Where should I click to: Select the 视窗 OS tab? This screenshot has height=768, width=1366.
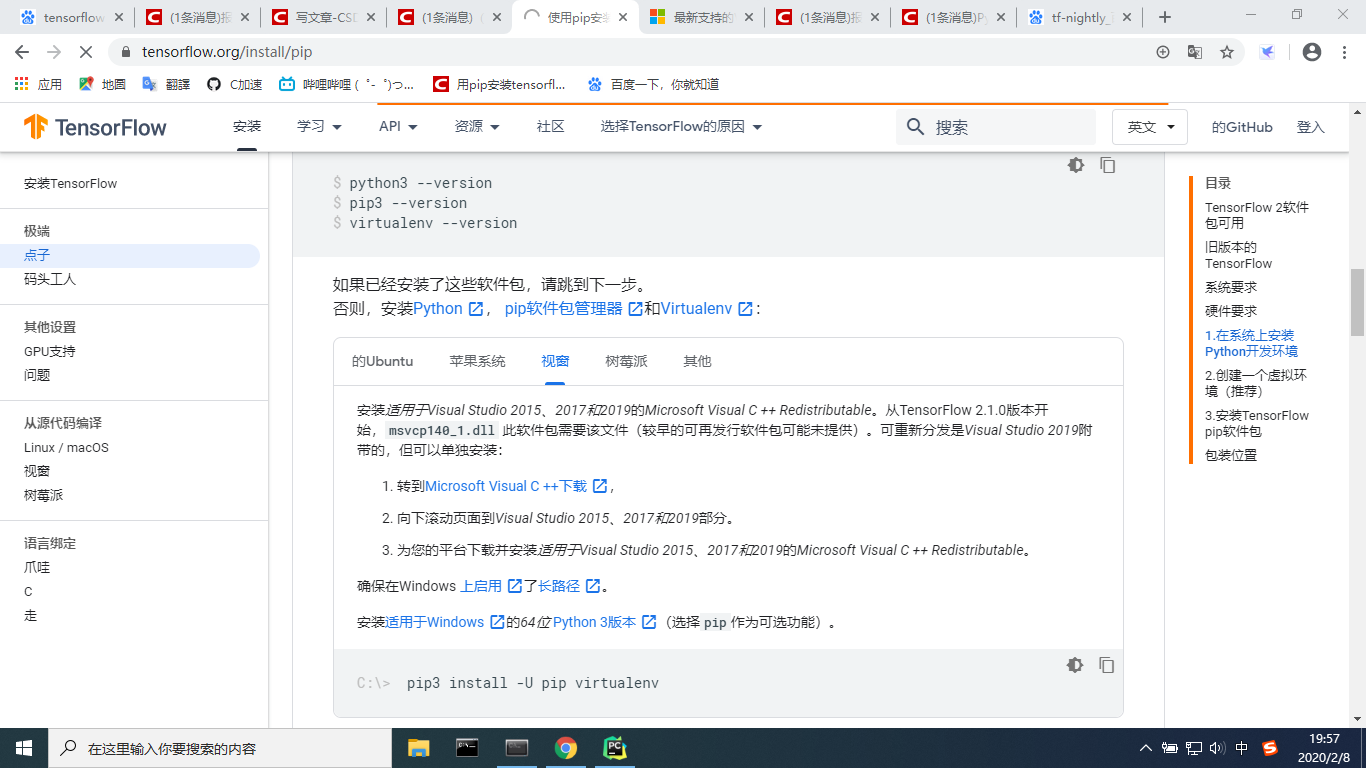pos(555,361)
